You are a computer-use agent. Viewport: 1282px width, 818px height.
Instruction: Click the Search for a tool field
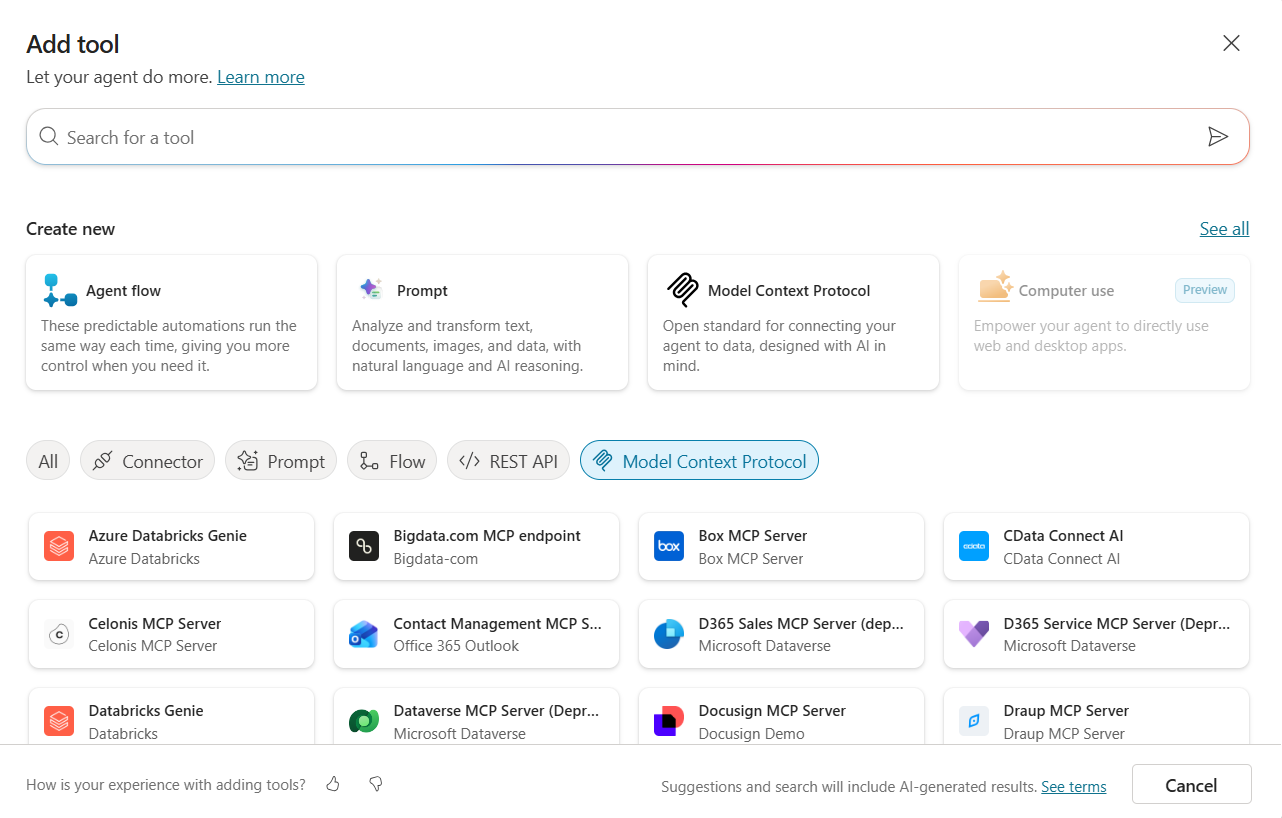click(620, 137)
